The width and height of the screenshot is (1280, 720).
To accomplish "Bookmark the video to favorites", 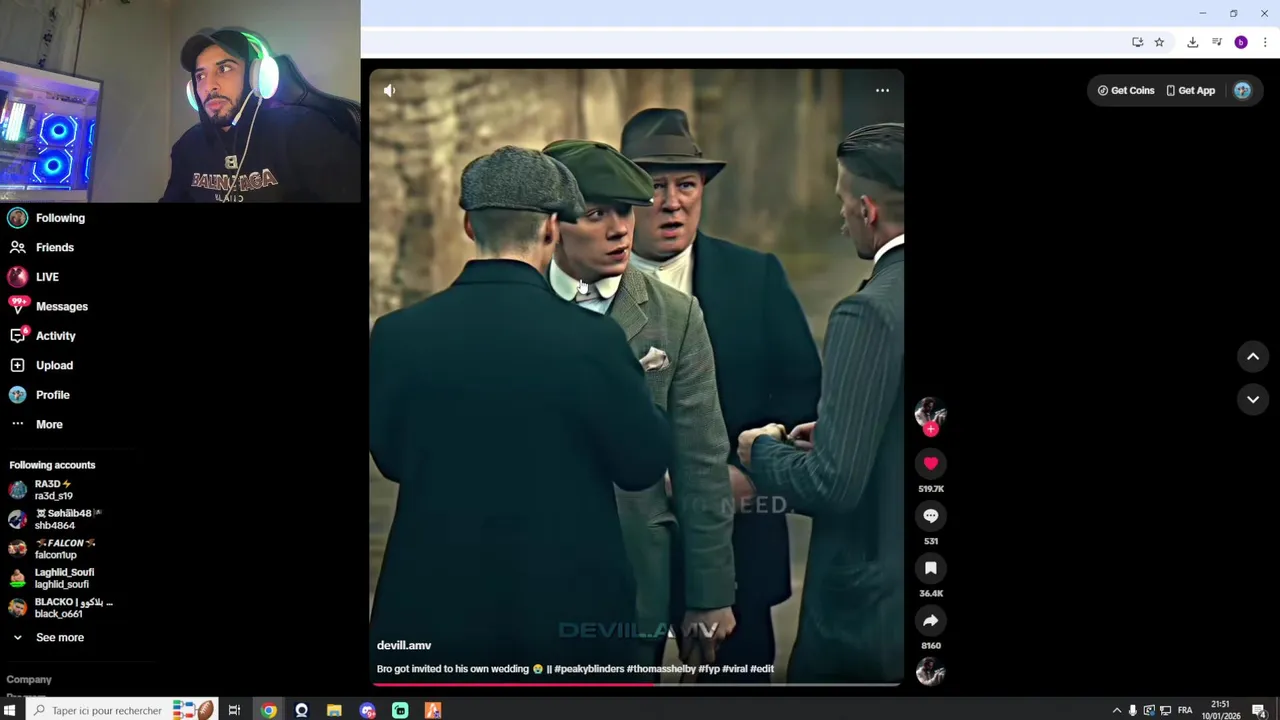I will tap(931, 568).
